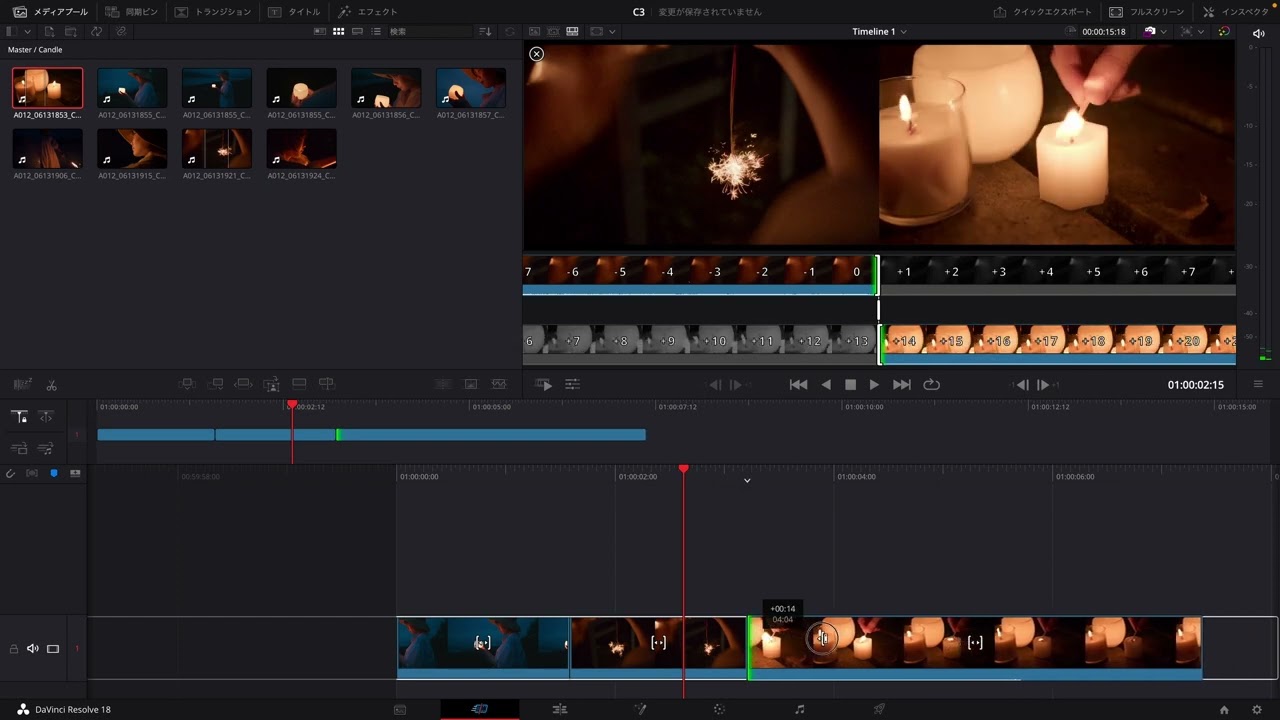The height and width of the screenshot is (720, 1280).
Task: Go to the project manager home icon
Action: coord(1224,710)
